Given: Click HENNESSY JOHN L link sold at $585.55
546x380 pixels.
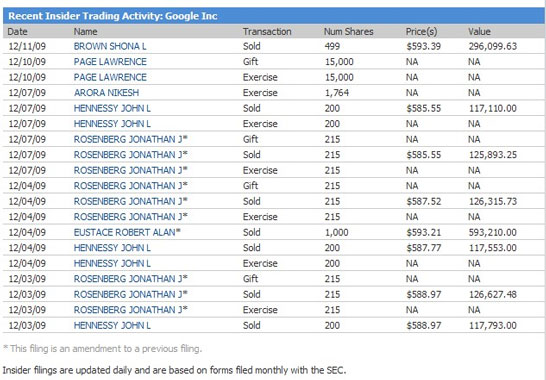Looking at the screenshot, I should point(112,108).
